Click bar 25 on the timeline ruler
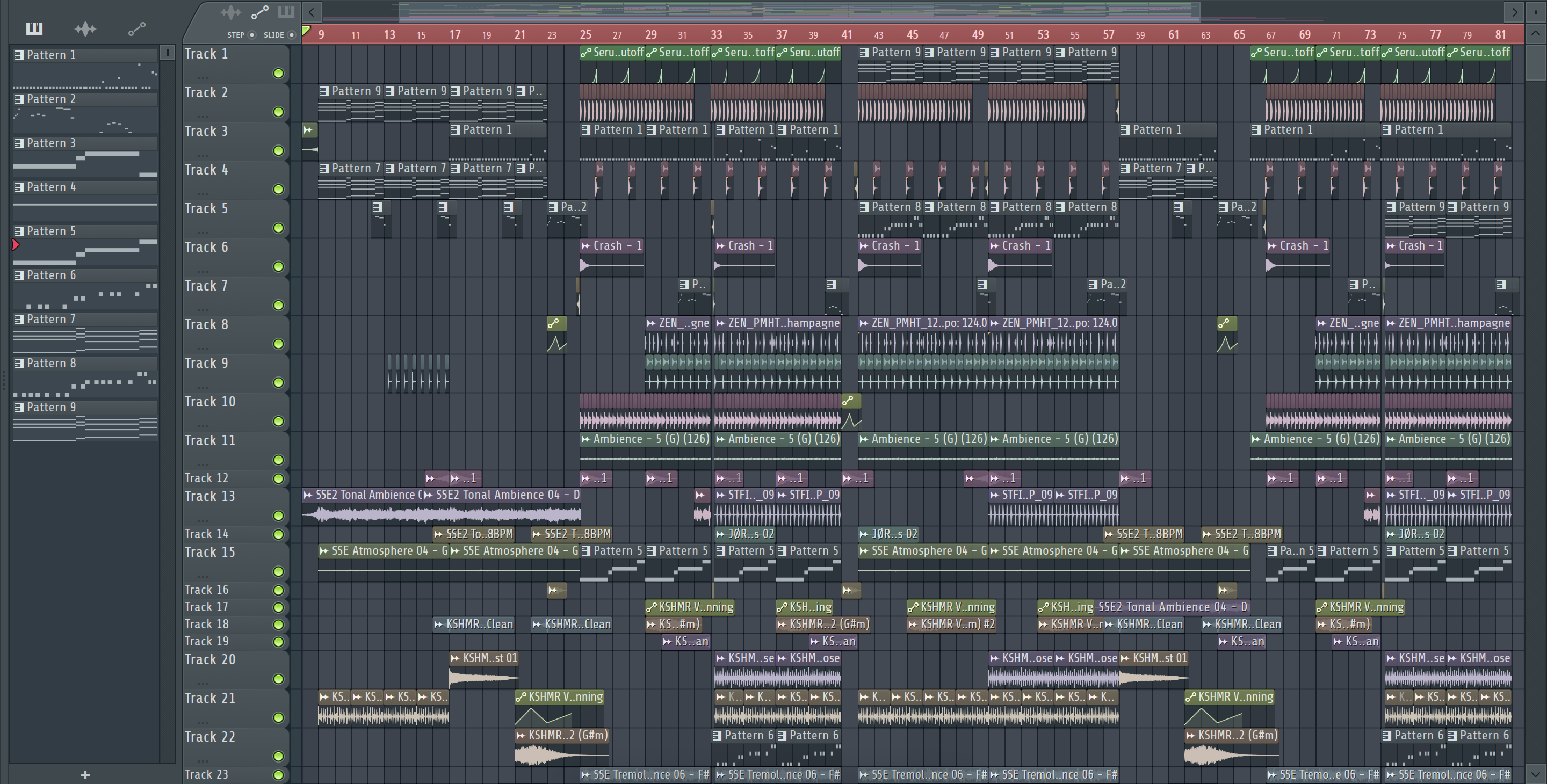The width and height of the screenshot is (1547, 784). (585, 35)
